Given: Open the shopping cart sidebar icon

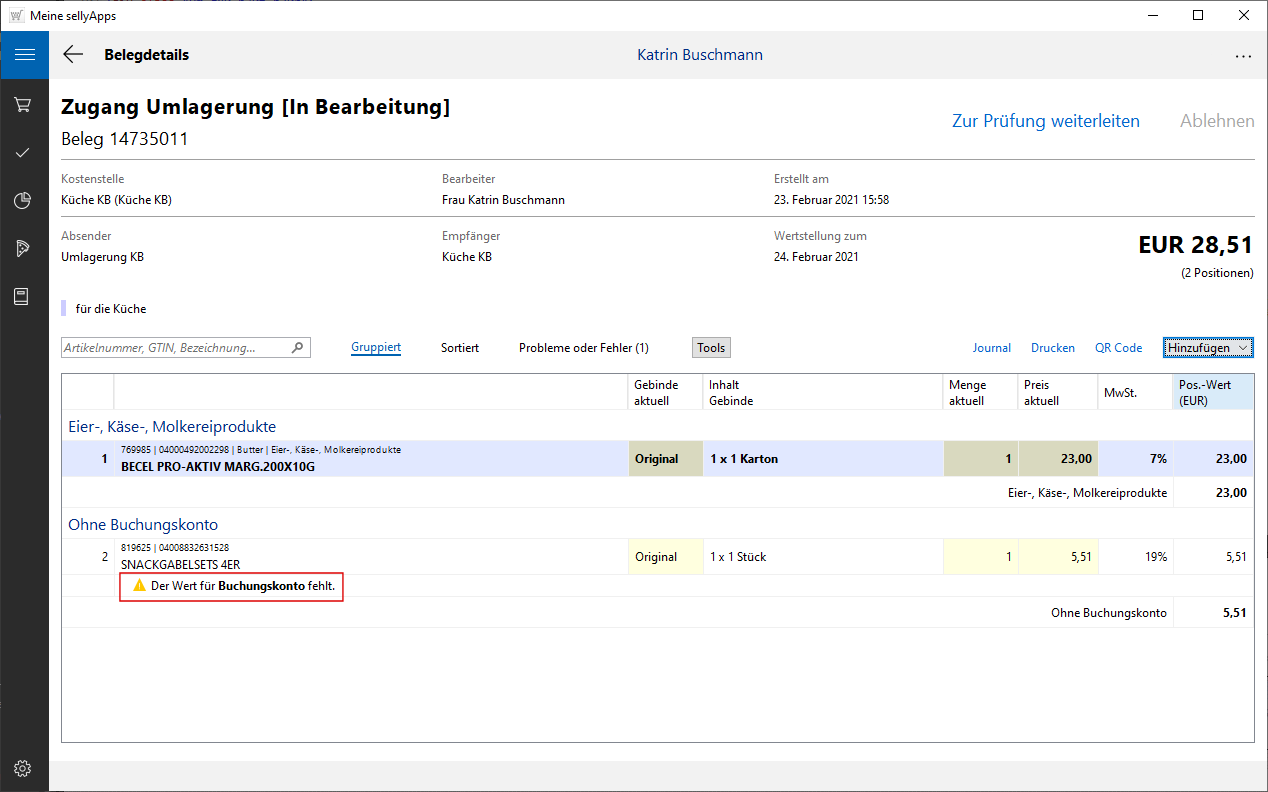Looking at the screenshot, I should coord(24,104).
